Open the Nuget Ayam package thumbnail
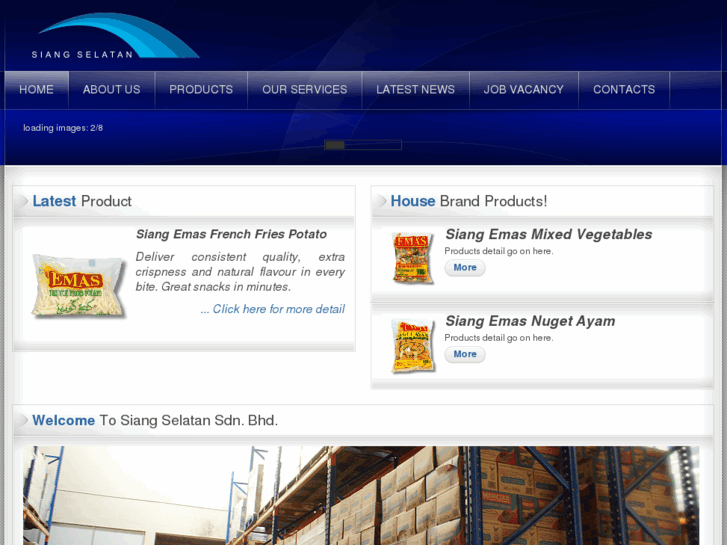The image size is (727, 545). [x=413, y=345]
